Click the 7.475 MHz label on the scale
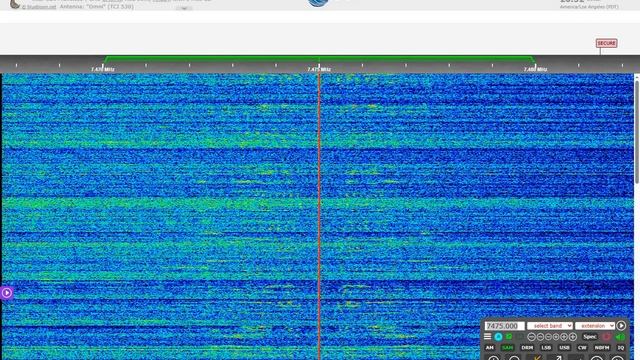640x360 pixels. point(319,69)
